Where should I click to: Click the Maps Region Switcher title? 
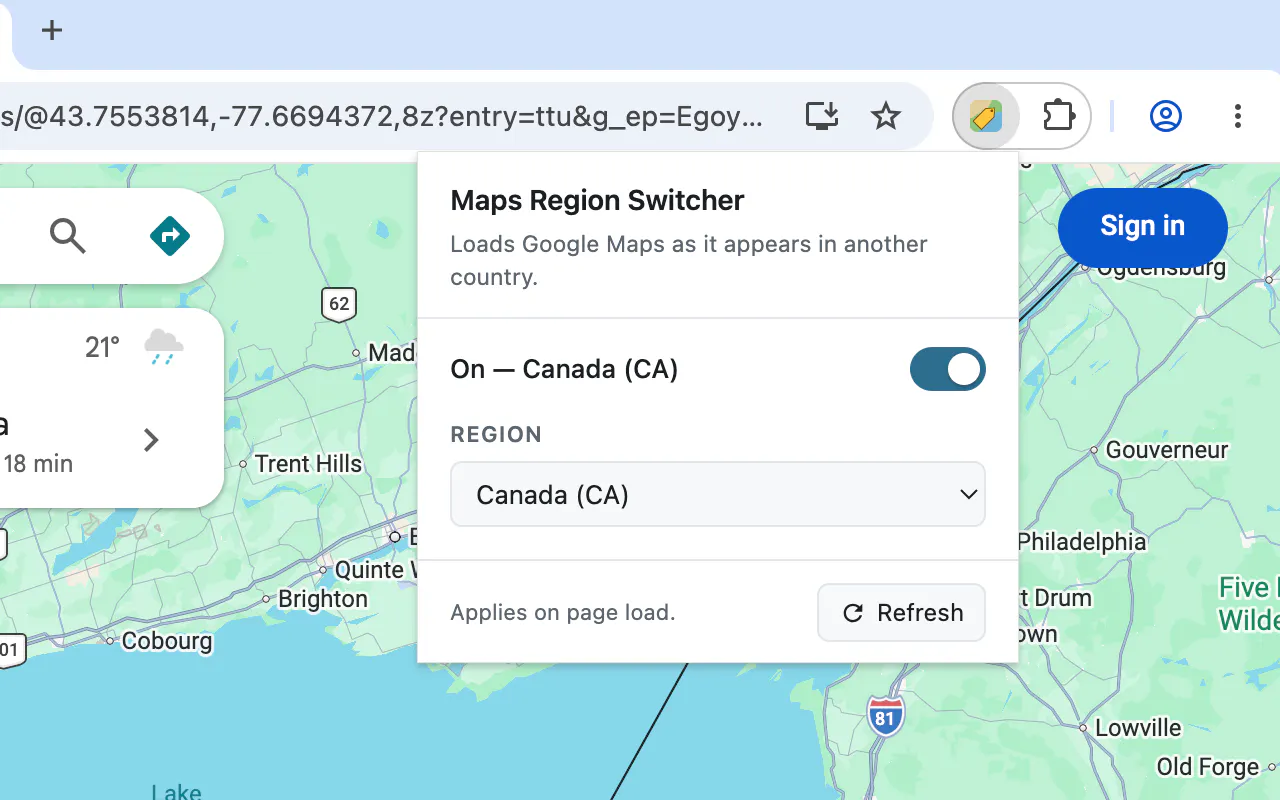click(x=597, y=200)
